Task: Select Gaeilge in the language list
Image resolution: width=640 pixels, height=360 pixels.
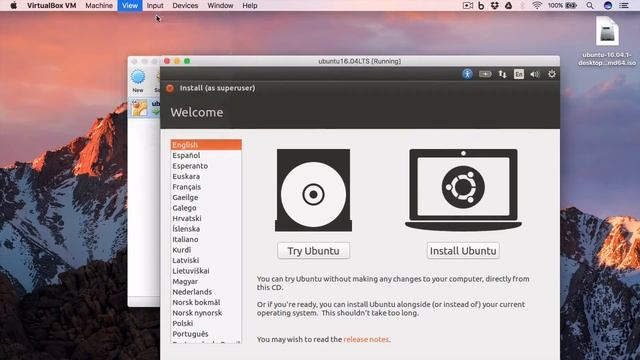Action: [206, 198]
